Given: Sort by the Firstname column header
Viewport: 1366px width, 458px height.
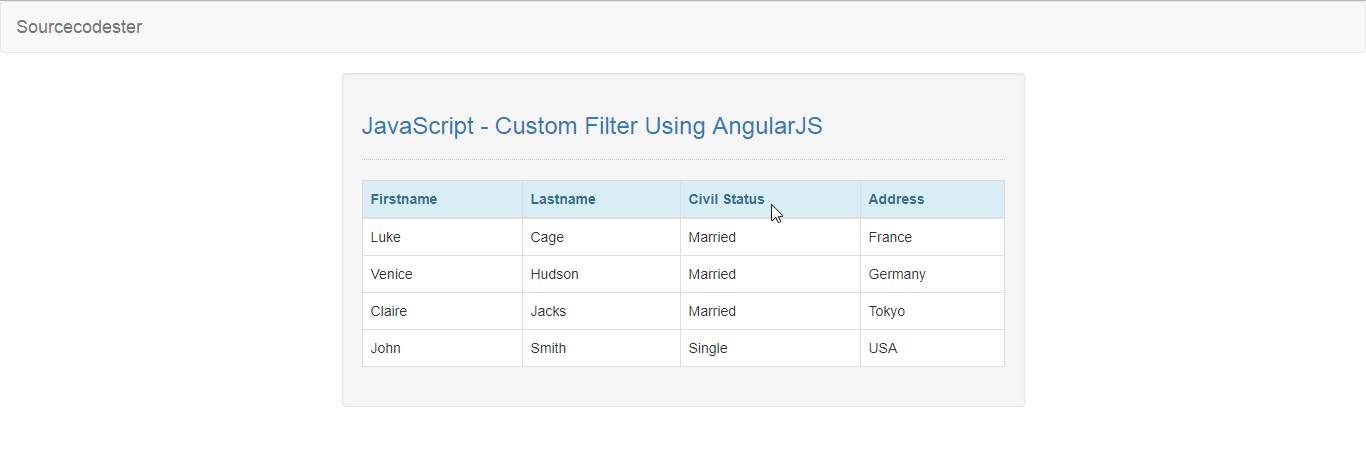Looking at the screenshot, I should [x=442, y=199].
